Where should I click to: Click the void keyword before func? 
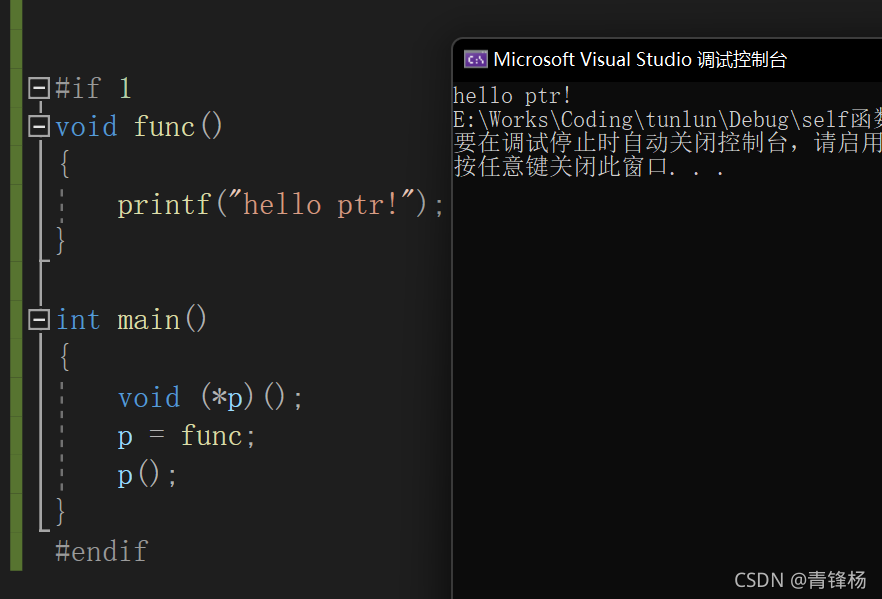click(87, 126)
